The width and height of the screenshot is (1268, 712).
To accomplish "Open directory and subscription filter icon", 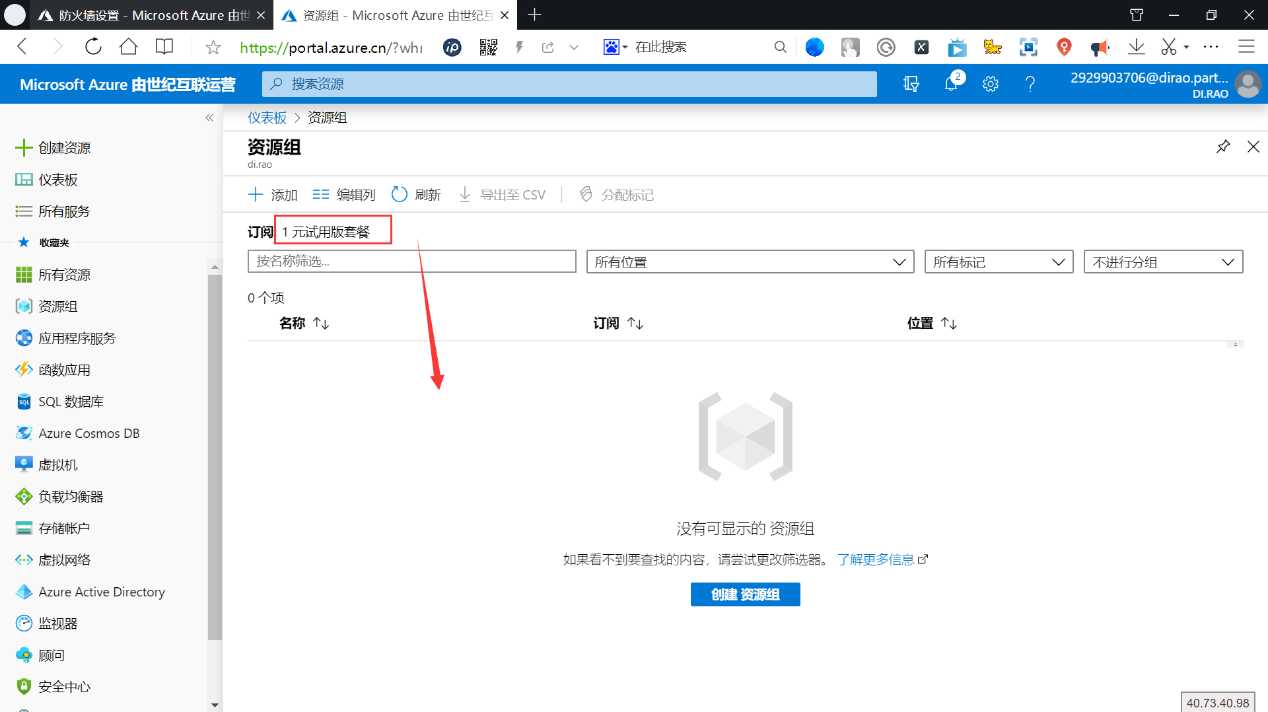I will pyautogui.click(x=911, y=84).
